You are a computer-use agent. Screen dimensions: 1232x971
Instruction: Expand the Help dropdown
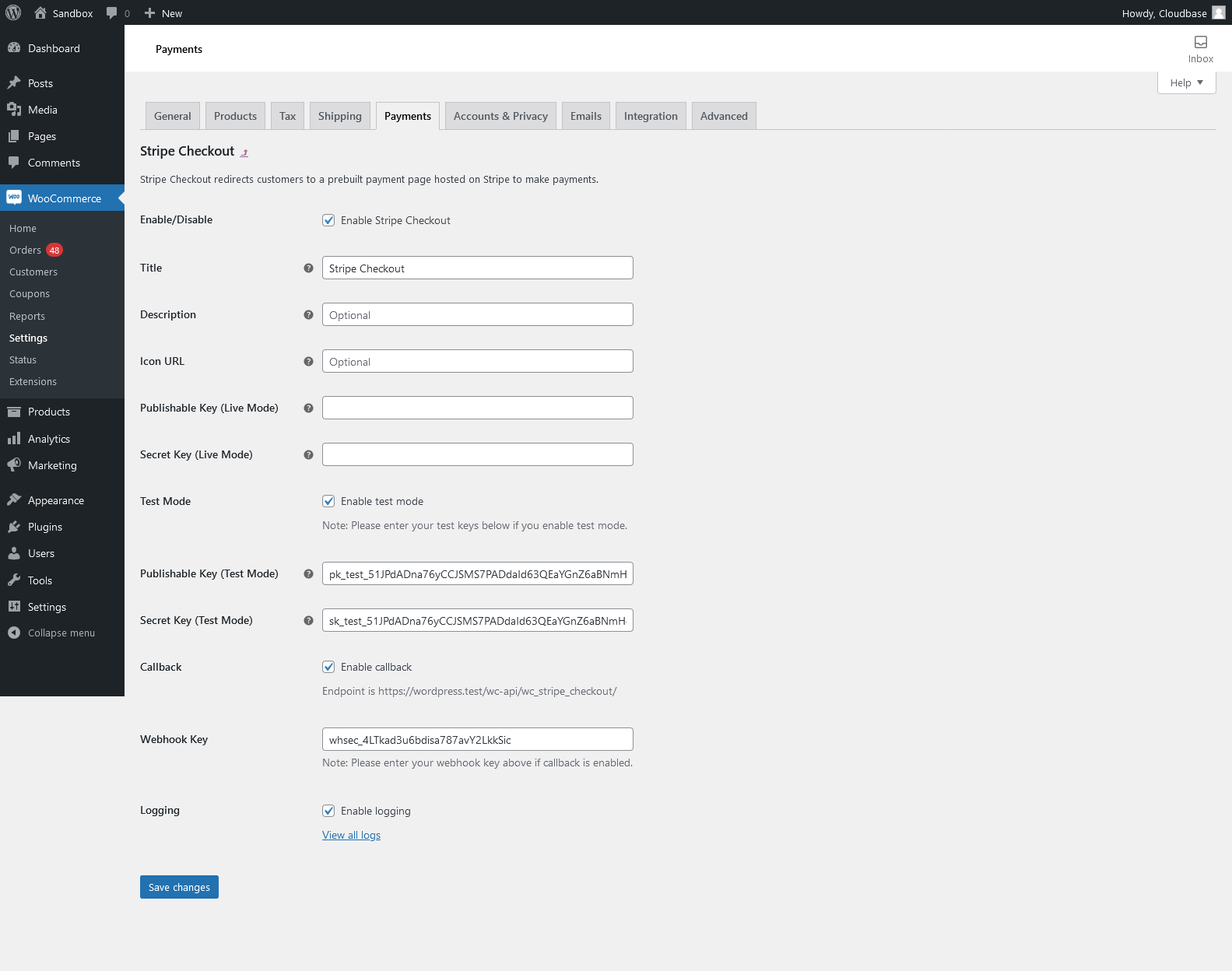[x=1186, y=82]
